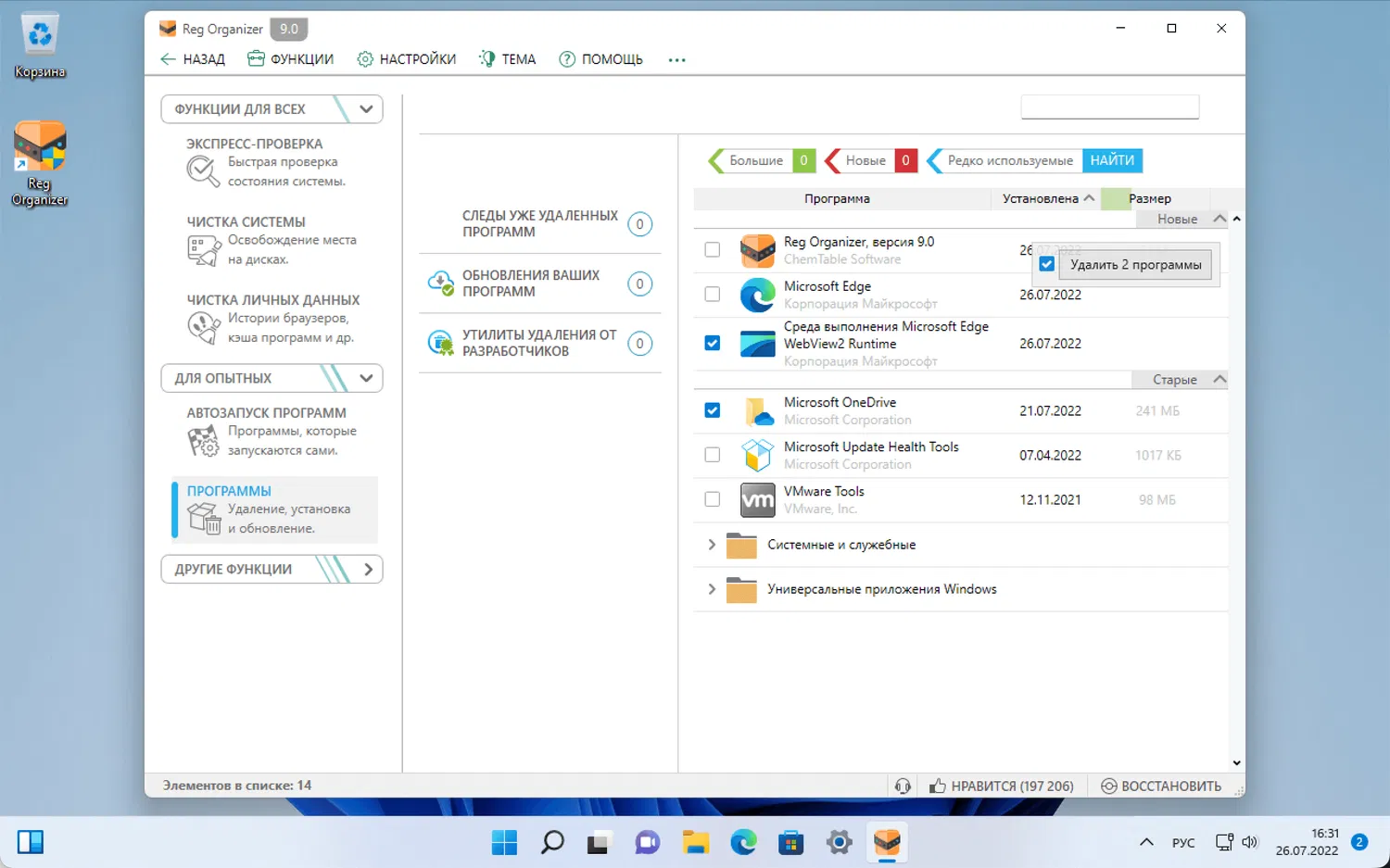
Task: Click the Microsoft Update Health Tools icon
Action: pos(757,455)
